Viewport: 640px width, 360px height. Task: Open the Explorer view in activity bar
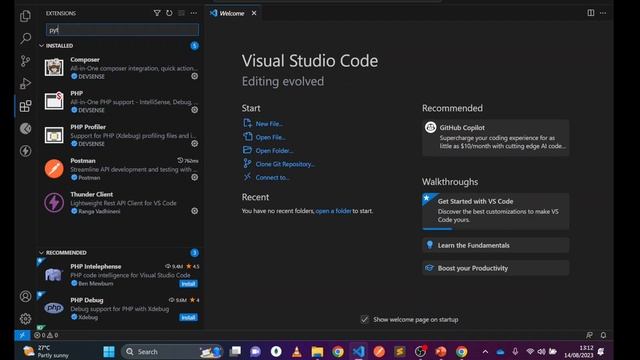(25, 16)
